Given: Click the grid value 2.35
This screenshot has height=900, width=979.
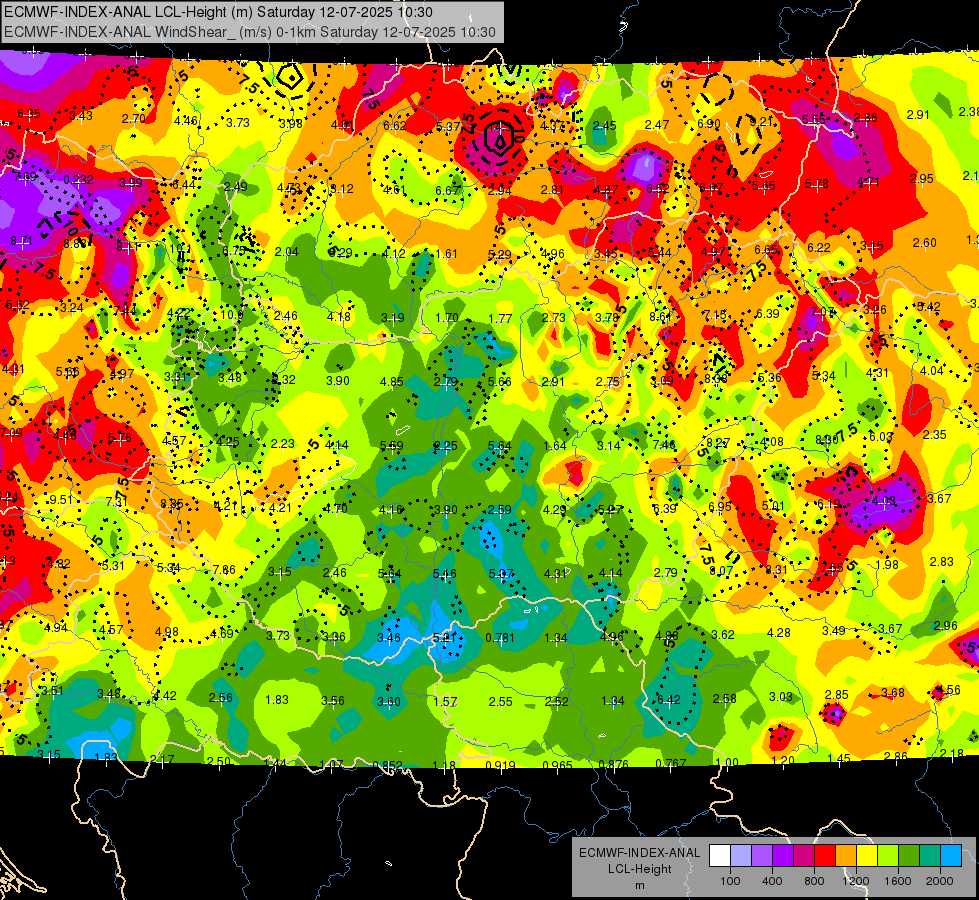Looking at the screenshot, I should click(935, 434).
